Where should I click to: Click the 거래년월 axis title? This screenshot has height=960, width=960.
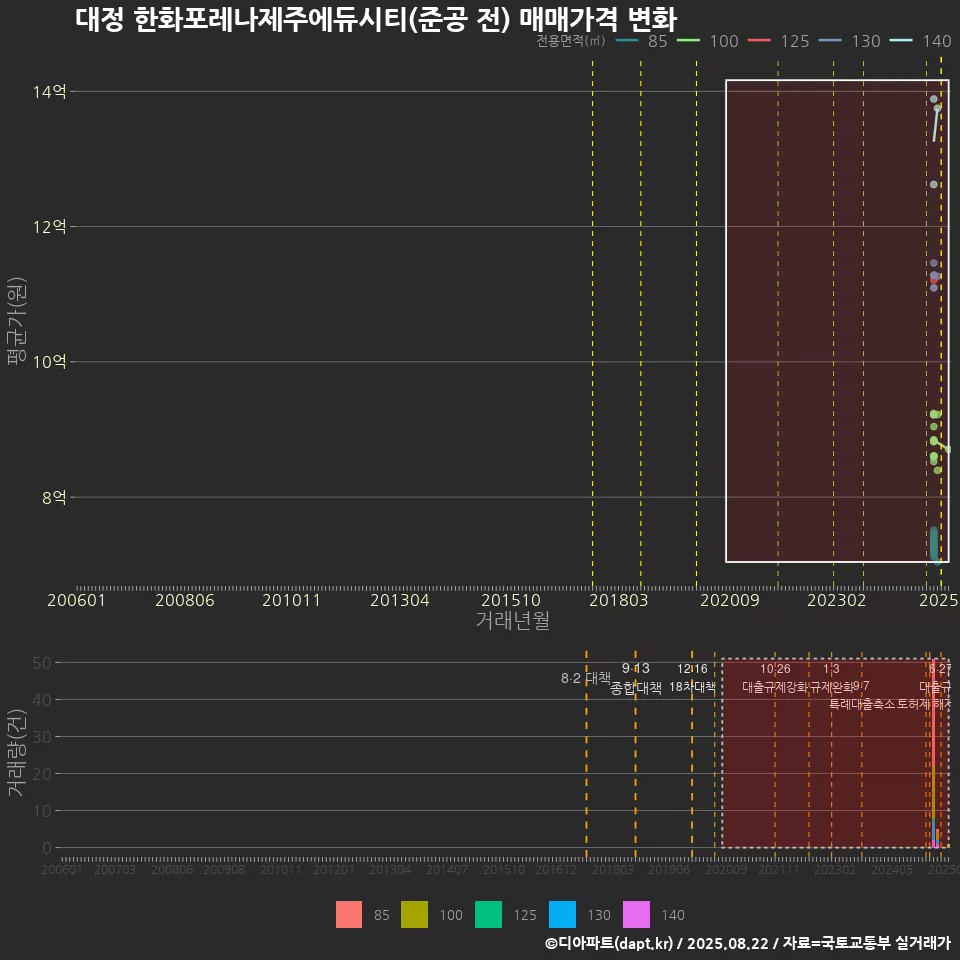512,620
